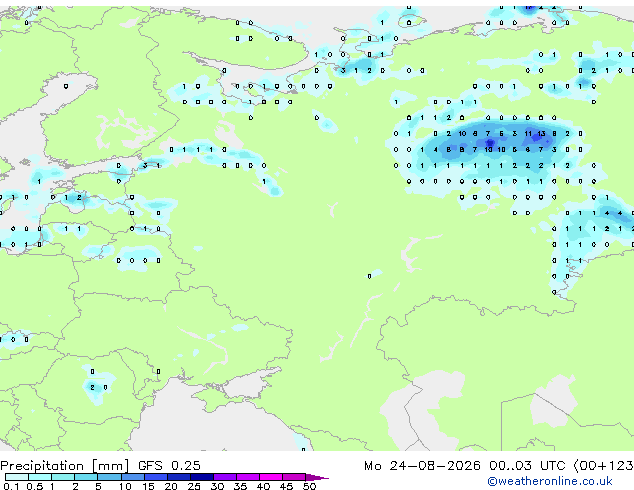Click the 2–5 mm legend color swatch
This screenshot has height=490, width=634.
click(86, 477)
